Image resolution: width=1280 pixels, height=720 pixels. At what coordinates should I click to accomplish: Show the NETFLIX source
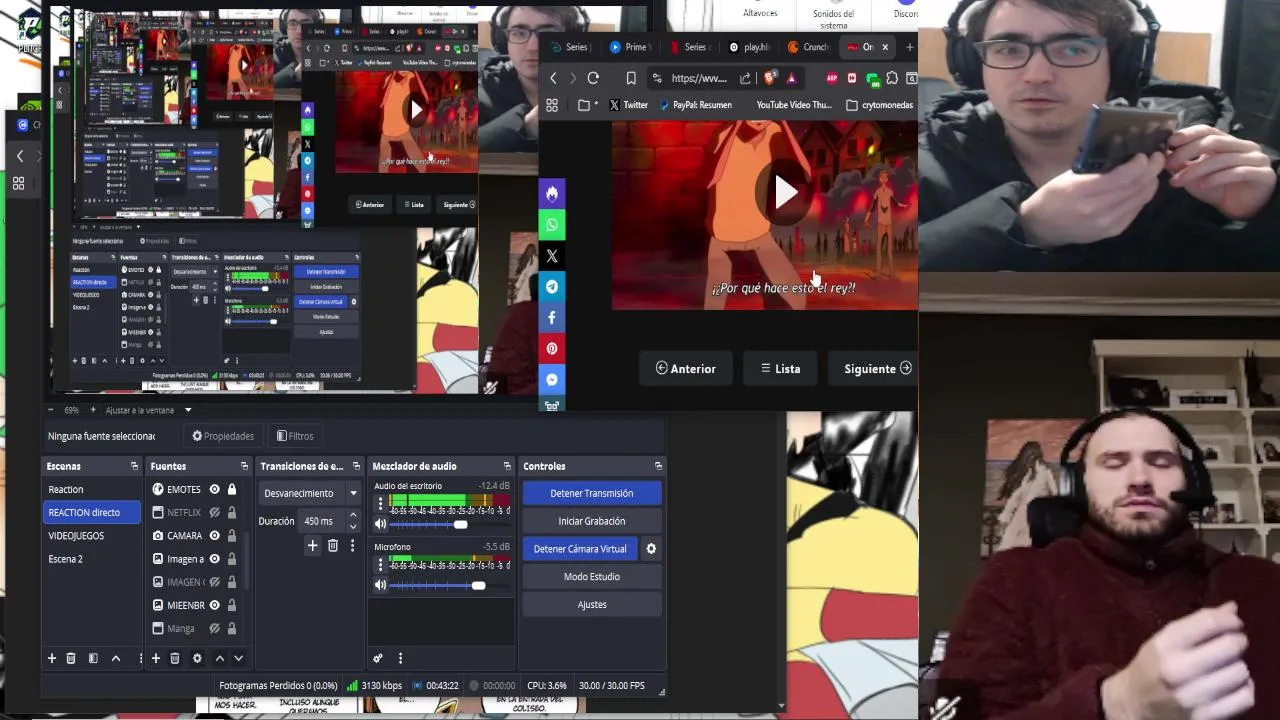click(214, 512)
